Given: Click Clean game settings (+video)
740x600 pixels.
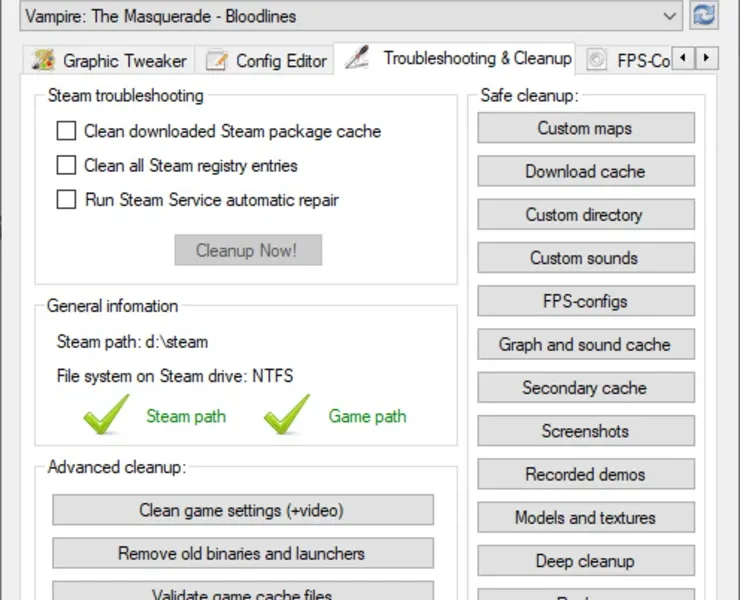Looking at the screenshot, I should point(243,510).
